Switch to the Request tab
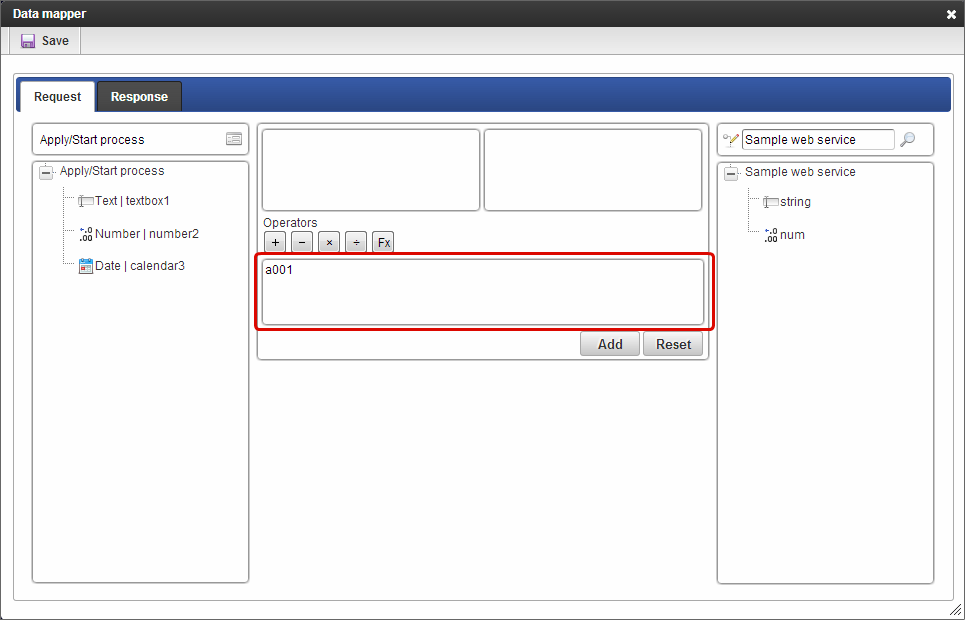965x620 pixels. tap(57, 97)
